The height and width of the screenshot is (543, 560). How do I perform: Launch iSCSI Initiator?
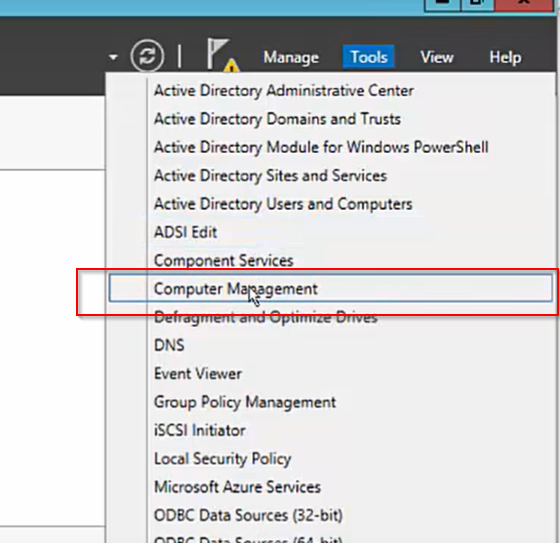[200, 430]
